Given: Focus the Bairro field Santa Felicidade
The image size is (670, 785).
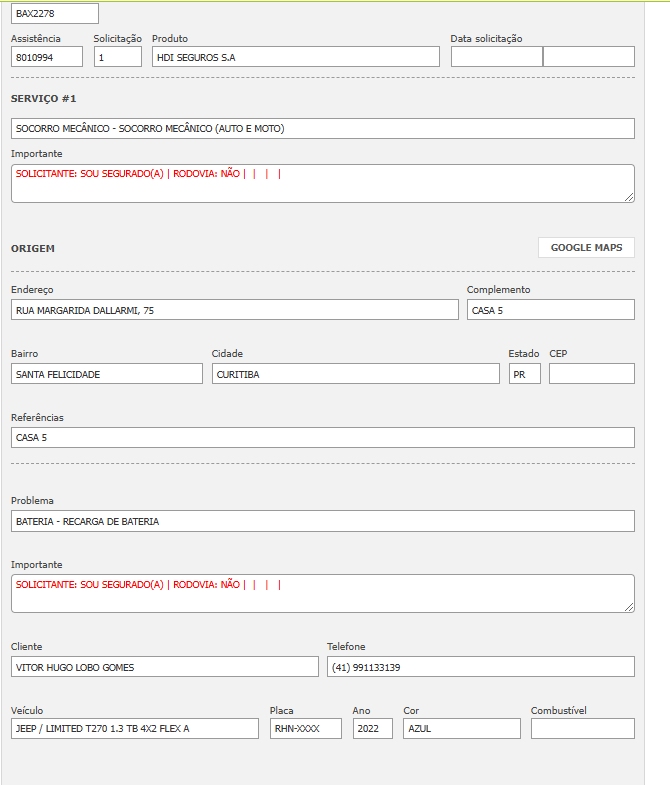Looking at the screenshot, I should coord(106,374).
